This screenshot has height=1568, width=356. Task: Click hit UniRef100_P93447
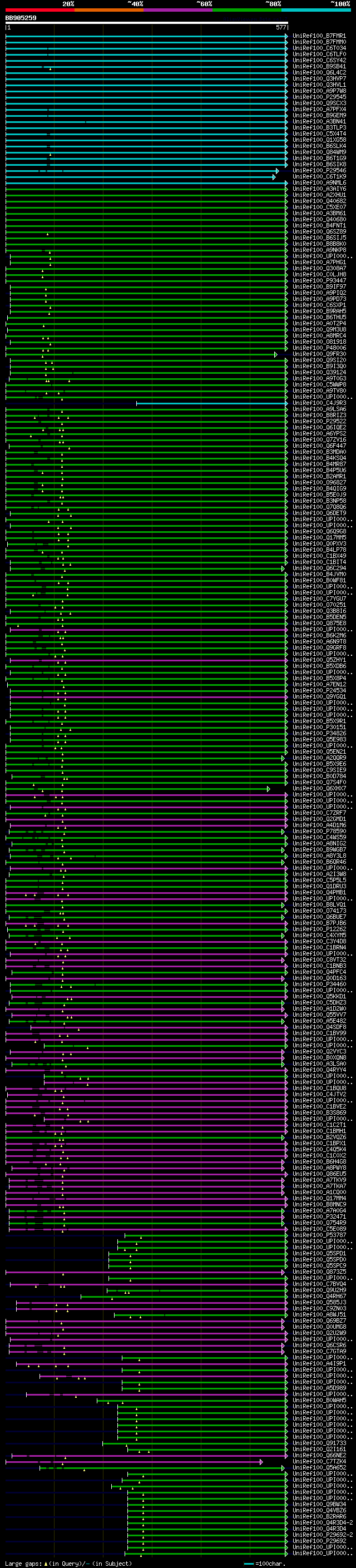(x=319, y=280)
